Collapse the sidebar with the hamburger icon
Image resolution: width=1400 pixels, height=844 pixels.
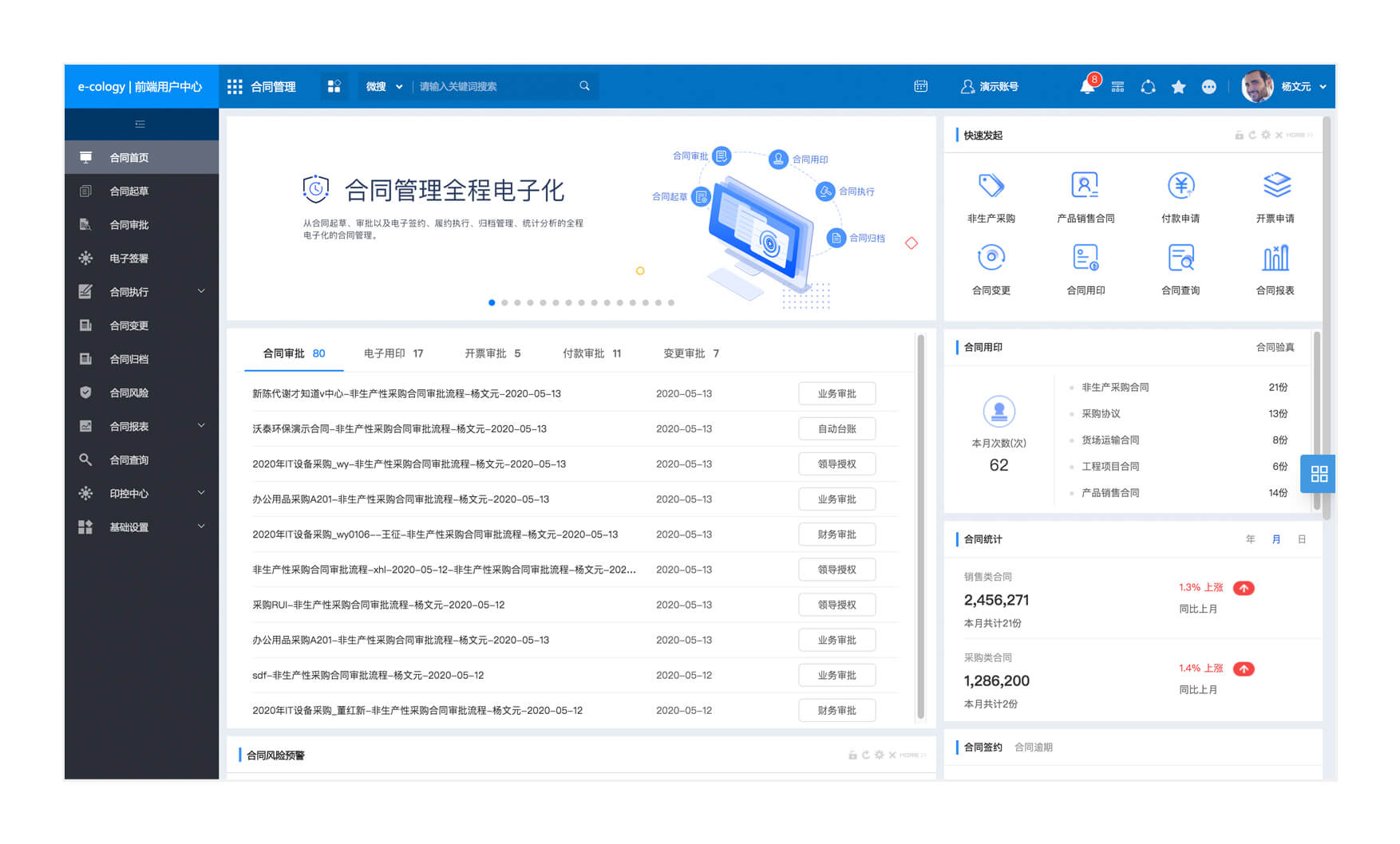coord(140,124)
